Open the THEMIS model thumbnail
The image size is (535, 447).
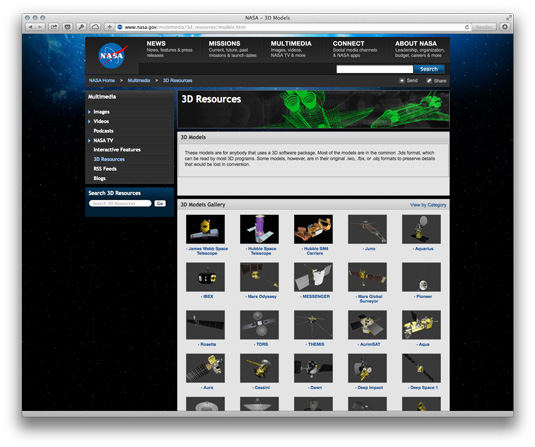coord(313,325)
